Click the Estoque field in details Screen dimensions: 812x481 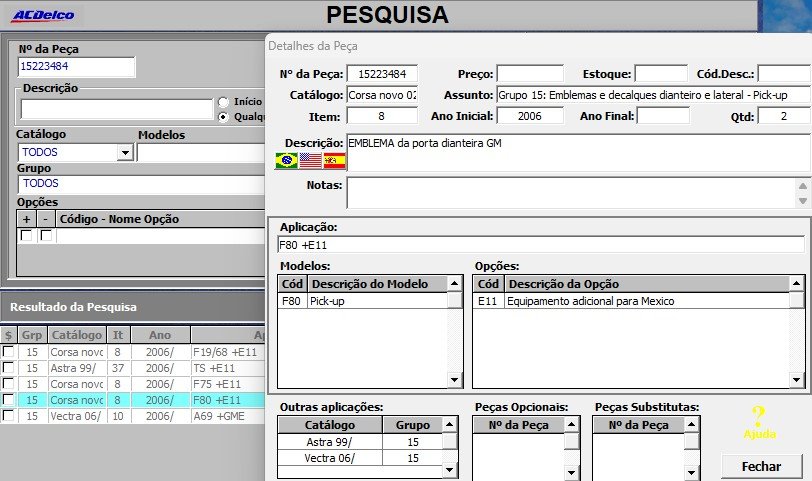pos(661,74)
